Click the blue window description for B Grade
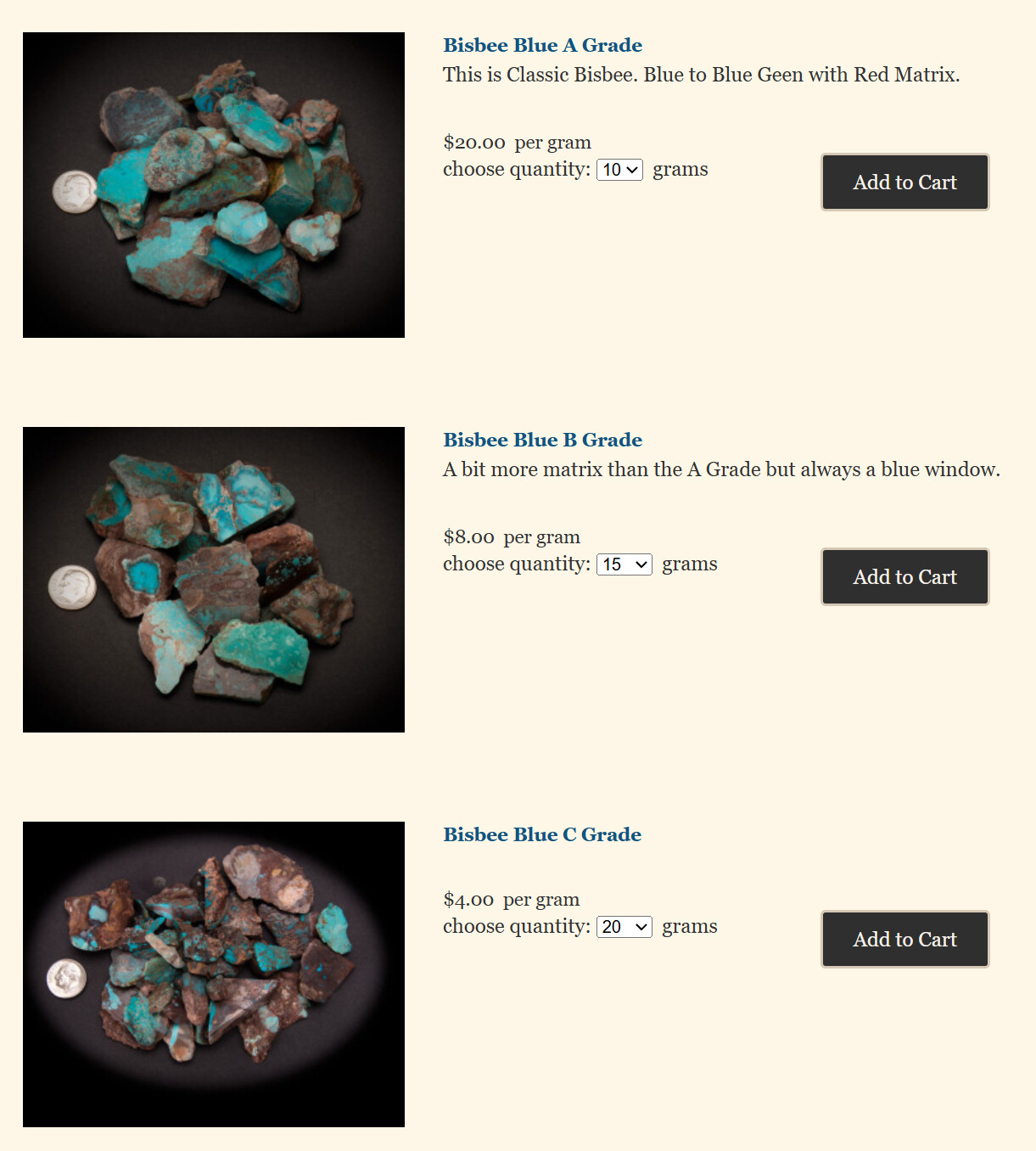The height and width of the screenshot is (1151, 1036). pos(721,469)
